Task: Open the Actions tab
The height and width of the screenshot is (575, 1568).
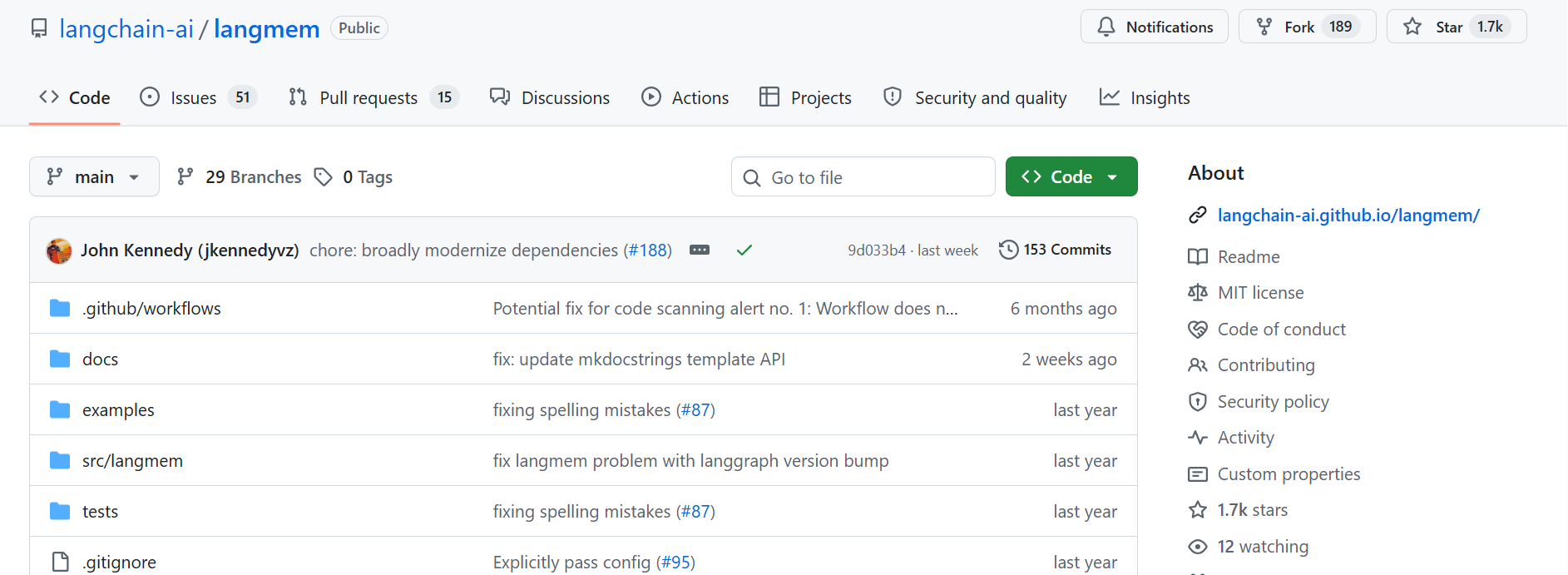Action: [685, 97]
